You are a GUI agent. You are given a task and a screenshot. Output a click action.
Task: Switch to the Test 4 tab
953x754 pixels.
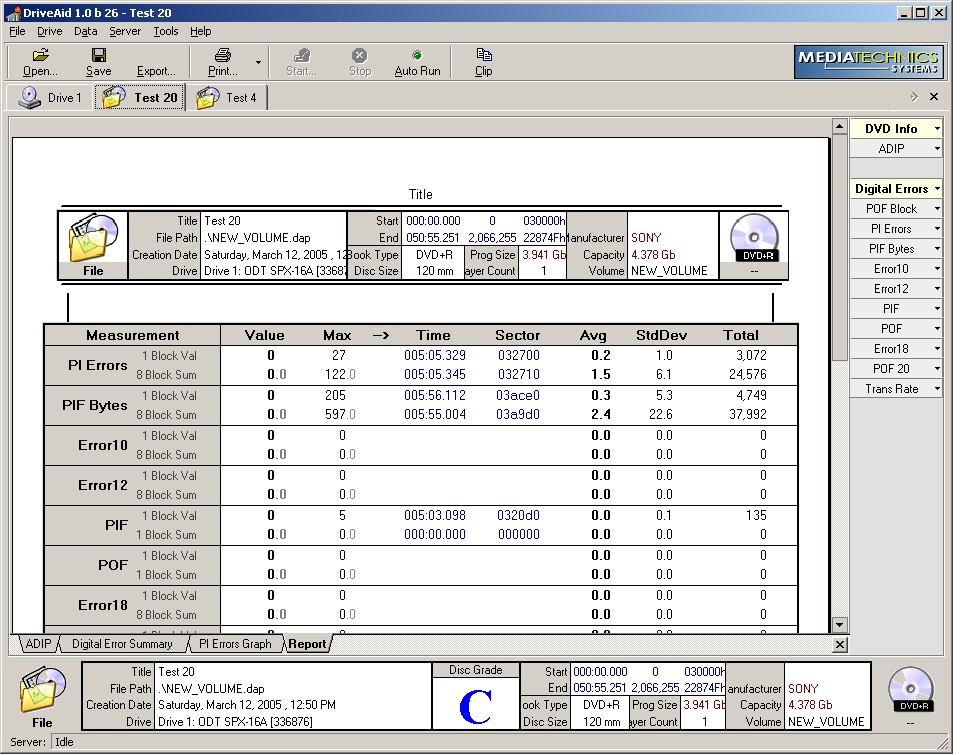227,97
